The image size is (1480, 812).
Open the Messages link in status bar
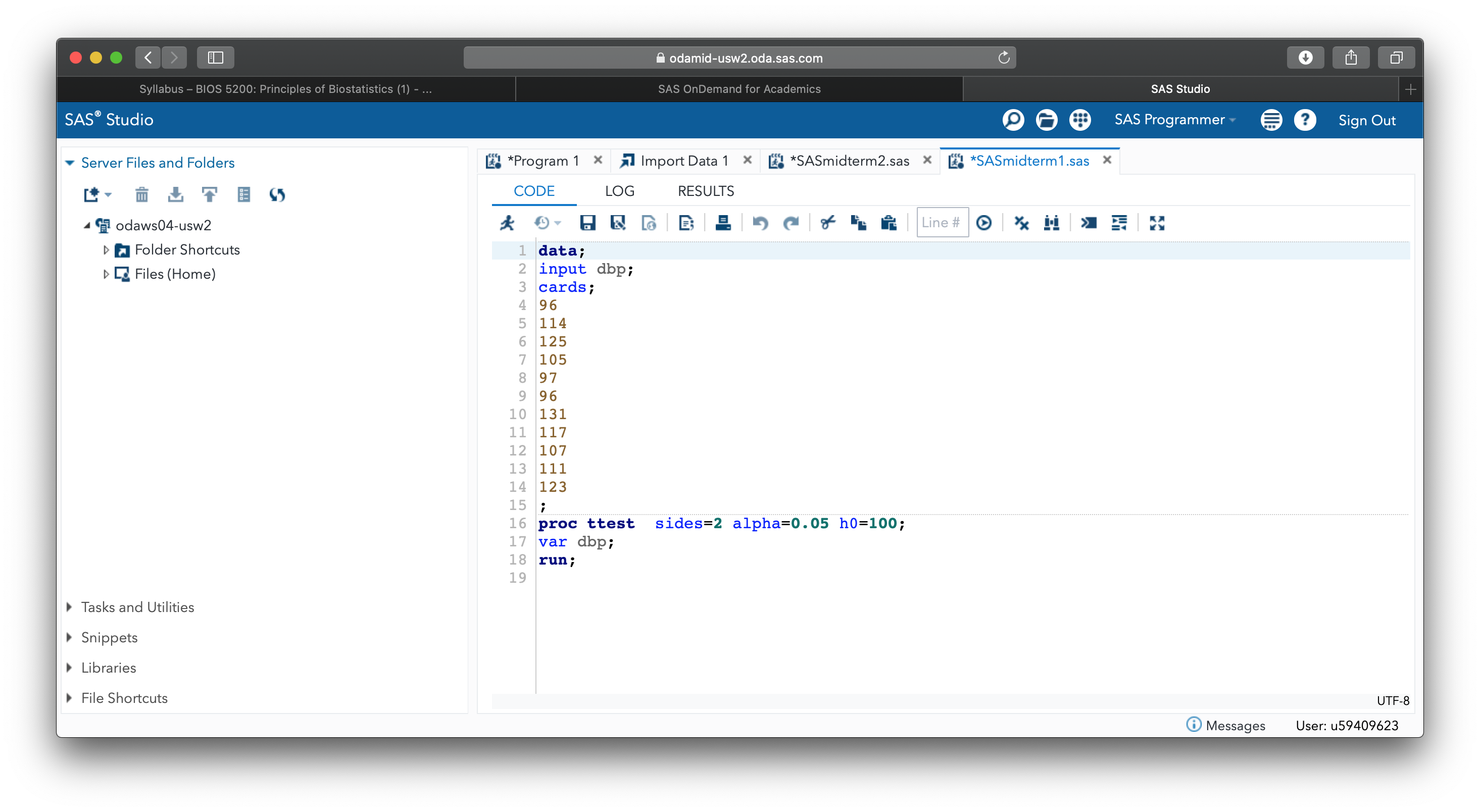(1225, 725)
